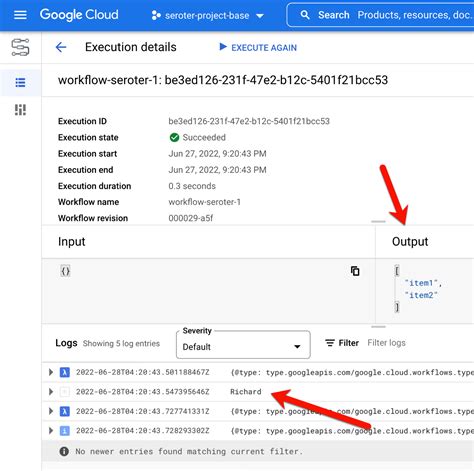The width and height of the screenshot is (474, 471).
Task: Expand the Richard log entry
Action: point(51,392)
